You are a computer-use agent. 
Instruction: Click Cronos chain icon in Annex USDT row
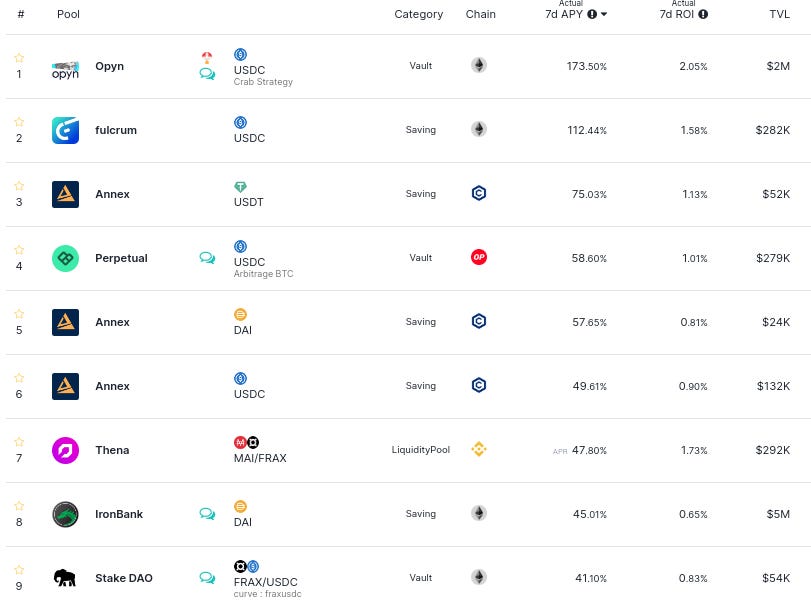(479, 193)
